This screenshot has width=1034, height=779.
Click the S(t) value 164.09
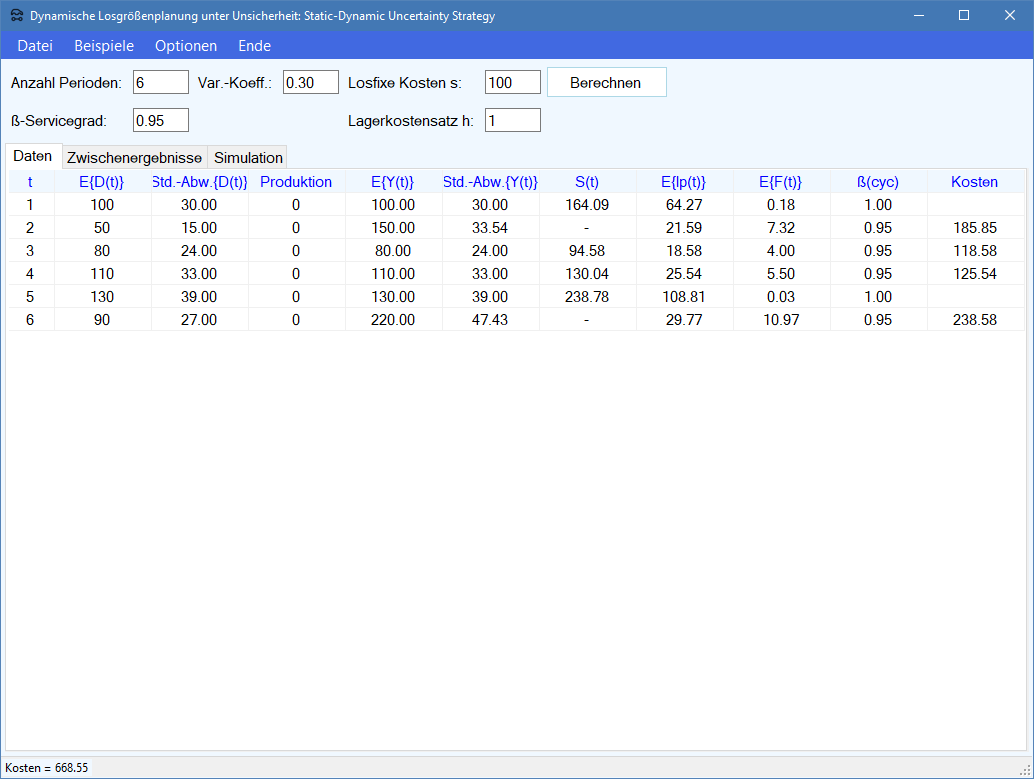point(586,205)
